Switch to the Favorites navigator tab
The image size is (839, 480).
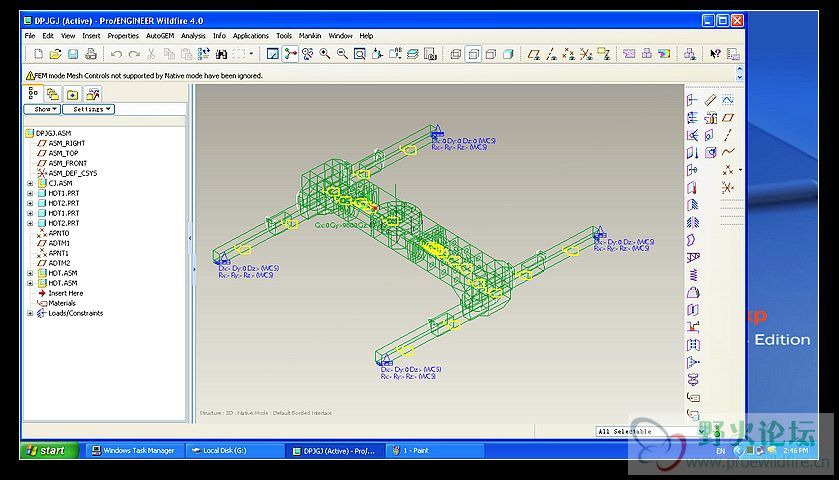click(x=72, y=94)
